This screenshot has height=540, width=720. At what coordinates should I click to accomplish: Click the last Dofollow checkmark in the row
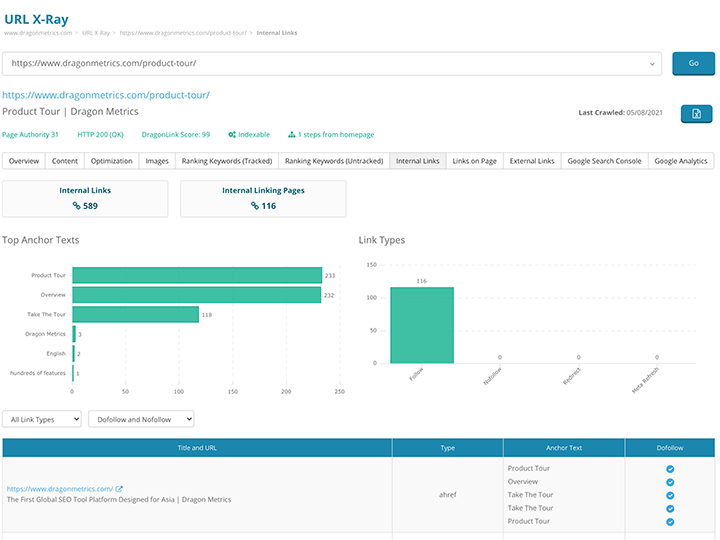(x=670, y=521)
